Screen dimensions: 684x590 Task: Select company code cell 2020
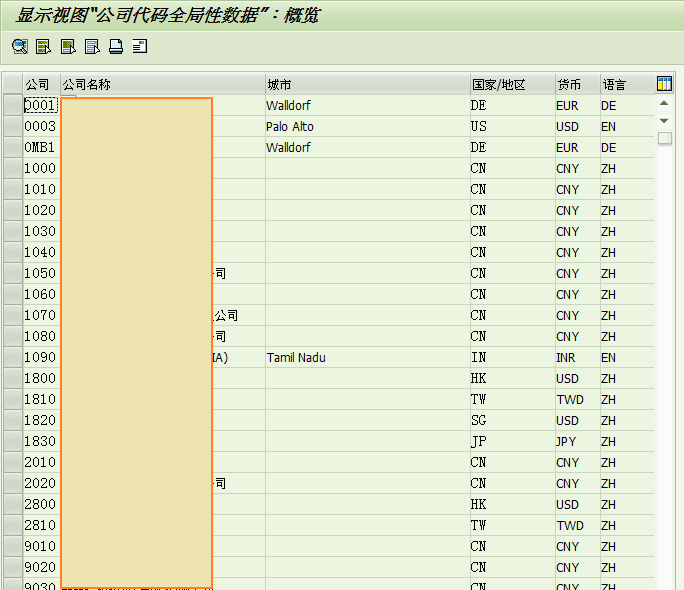(41, 483)
